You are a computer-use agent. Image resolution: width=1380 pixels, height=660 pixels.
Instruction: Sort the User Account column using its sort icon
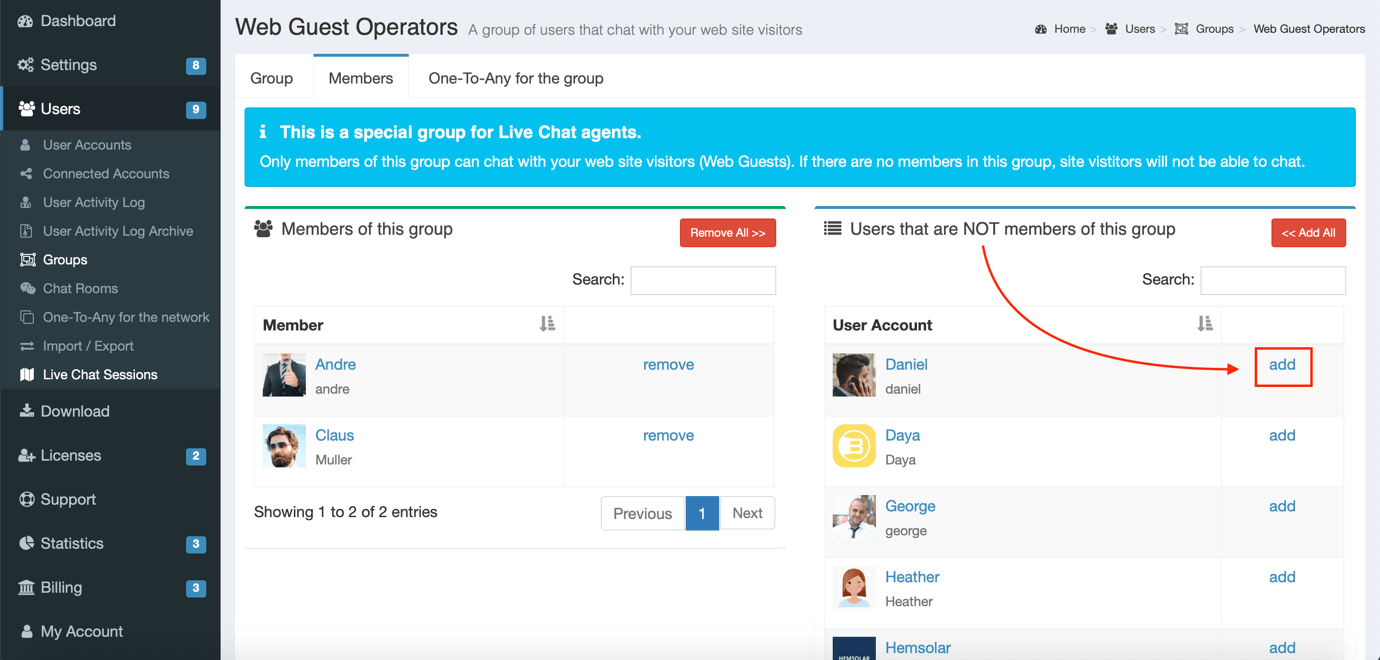coord(1204,324)
